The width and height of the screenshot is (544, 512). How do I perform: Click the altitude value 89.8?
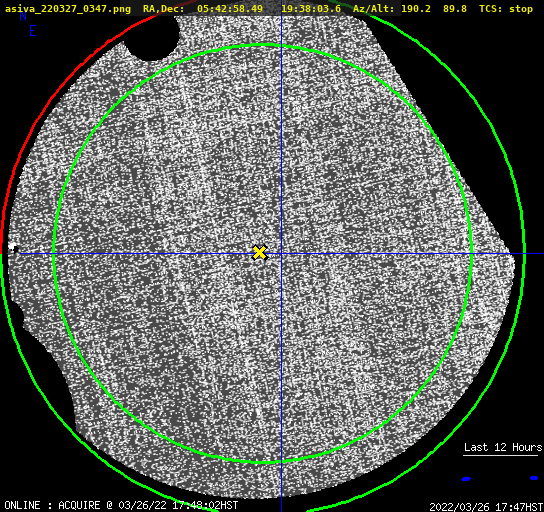(455, 9)
